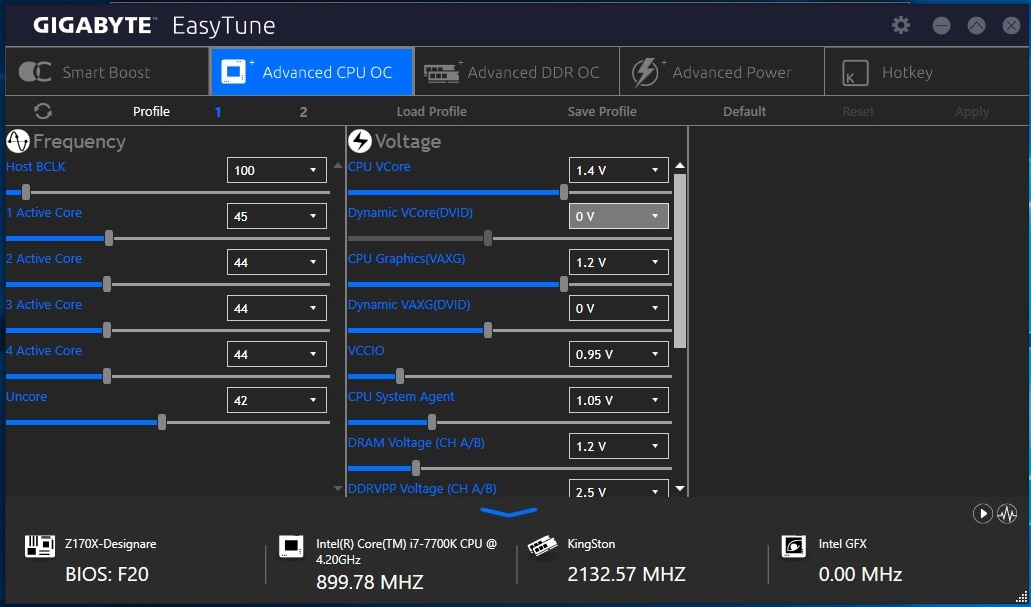The image size is (1031, 607).
Task: Click the Default button
Action: pyautogui.click(x=745, y=112)
